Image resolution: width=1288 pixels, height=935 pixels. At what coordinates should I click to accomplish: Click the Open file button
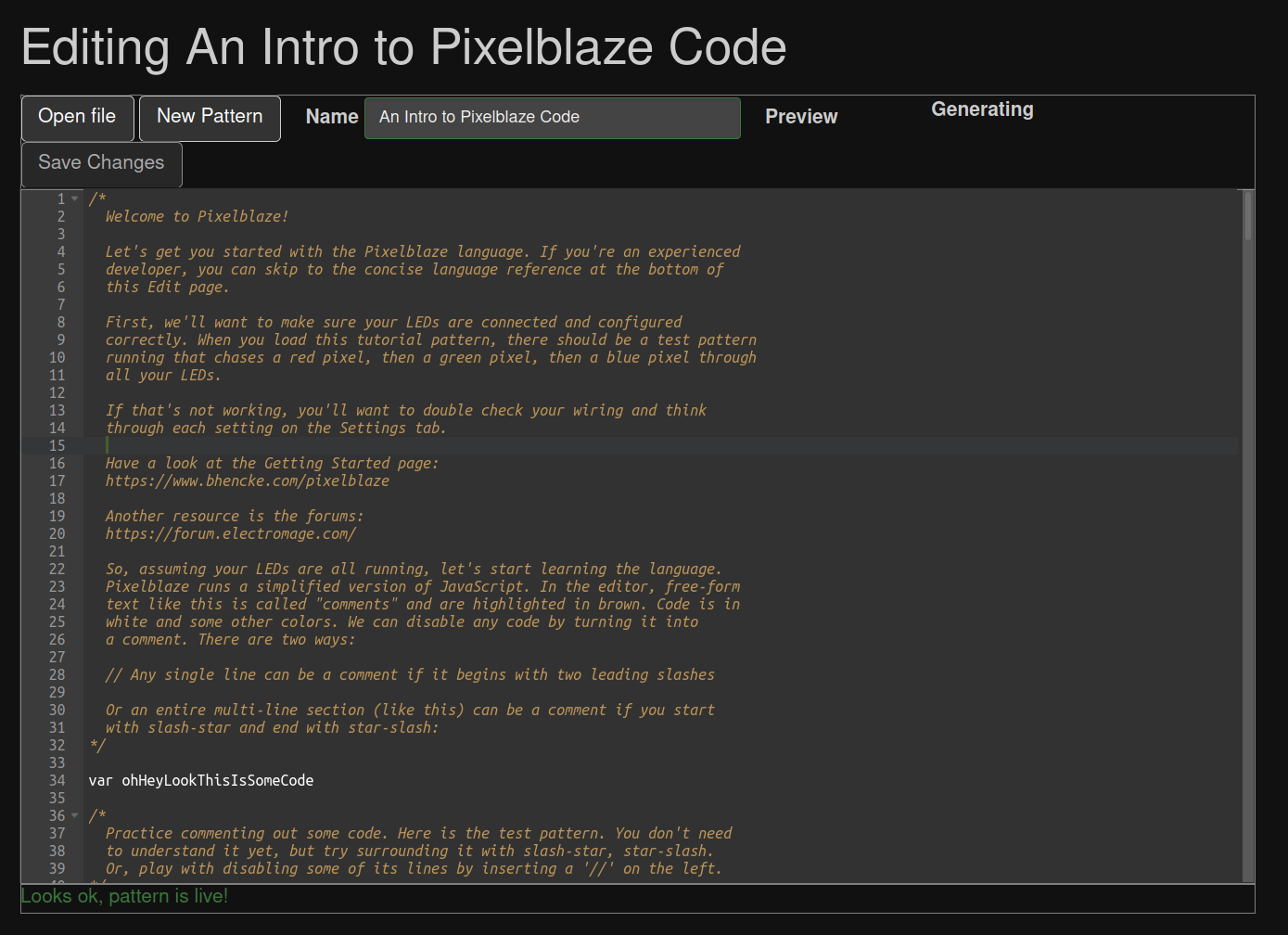pos(77,118)
